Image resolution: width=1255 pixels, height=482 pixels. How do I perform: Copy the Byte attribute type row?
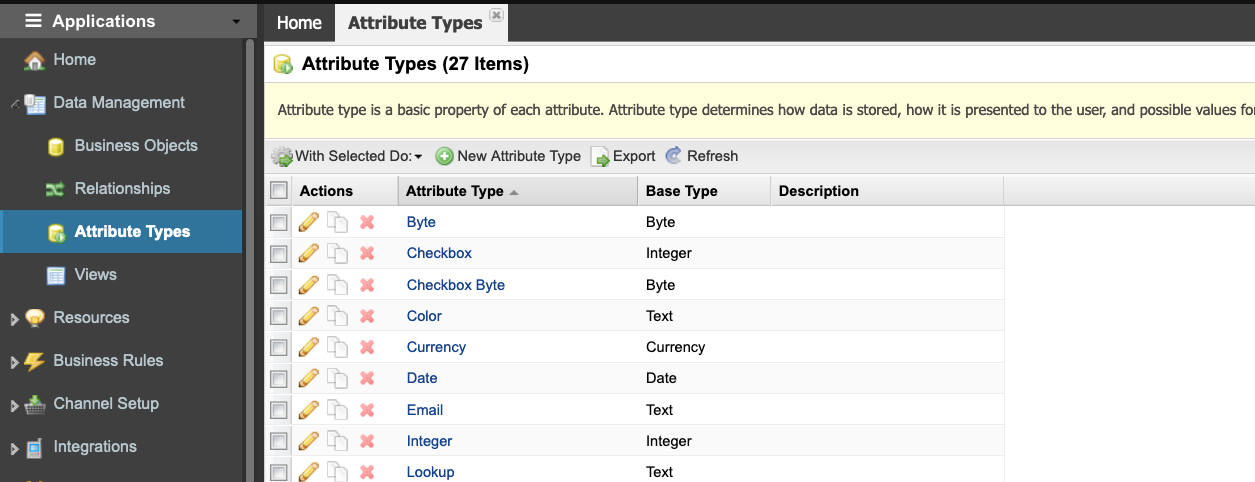[x=338, y=222]
